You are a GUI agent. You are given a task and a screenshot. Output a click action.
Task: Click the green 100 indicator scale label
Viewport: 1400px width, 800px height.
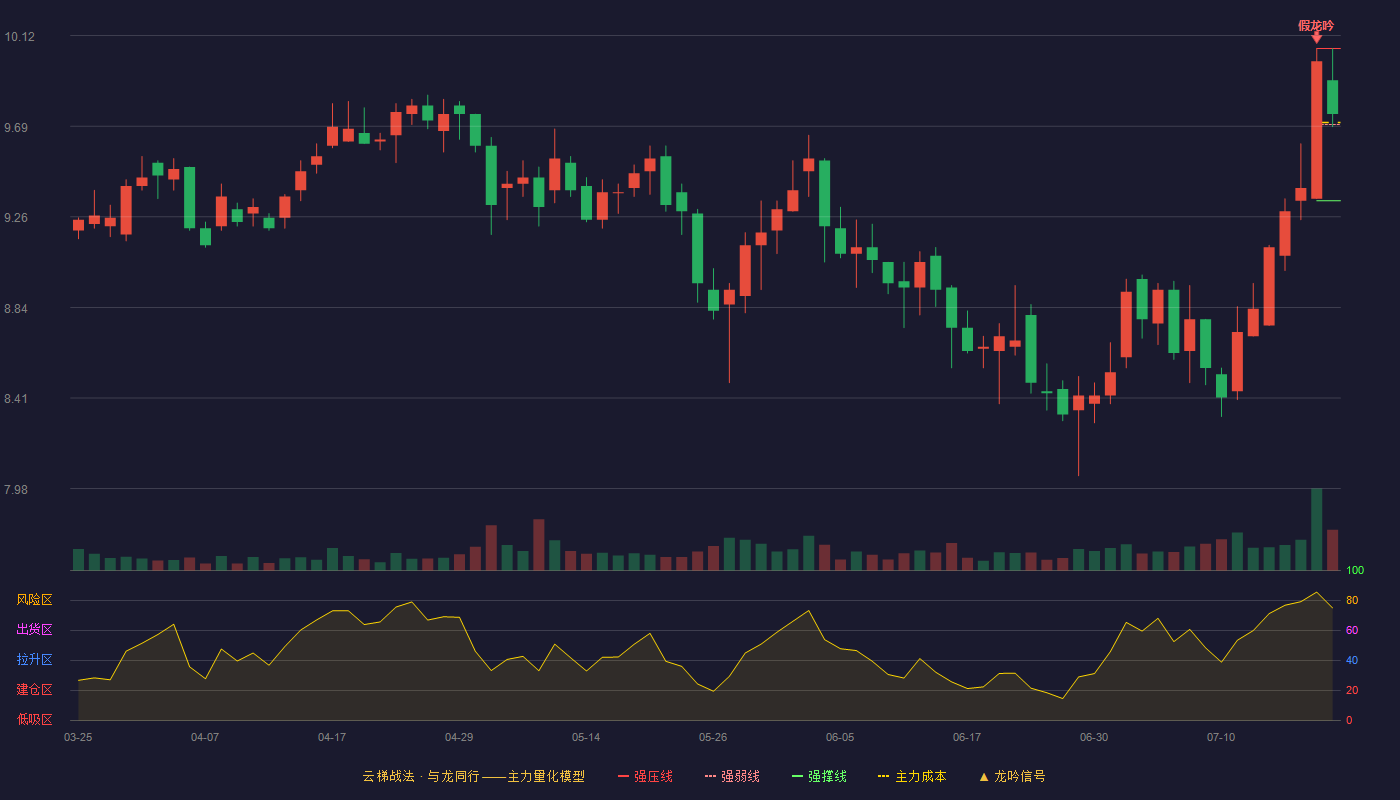point(1354,571)
